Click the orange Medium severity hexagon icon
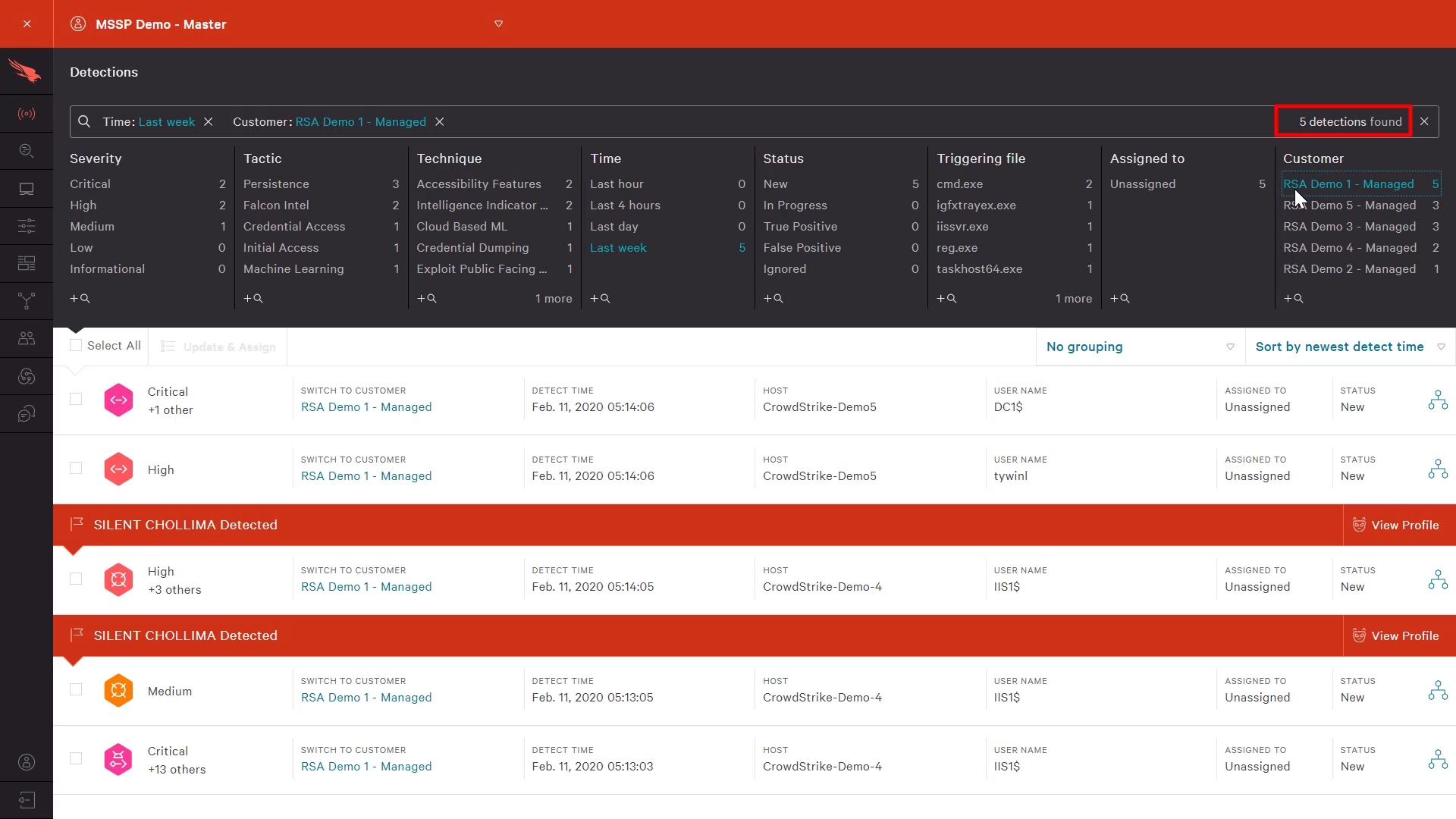Image resolution: width=1456 pixels, height=819 pixels. click(118, 690)
